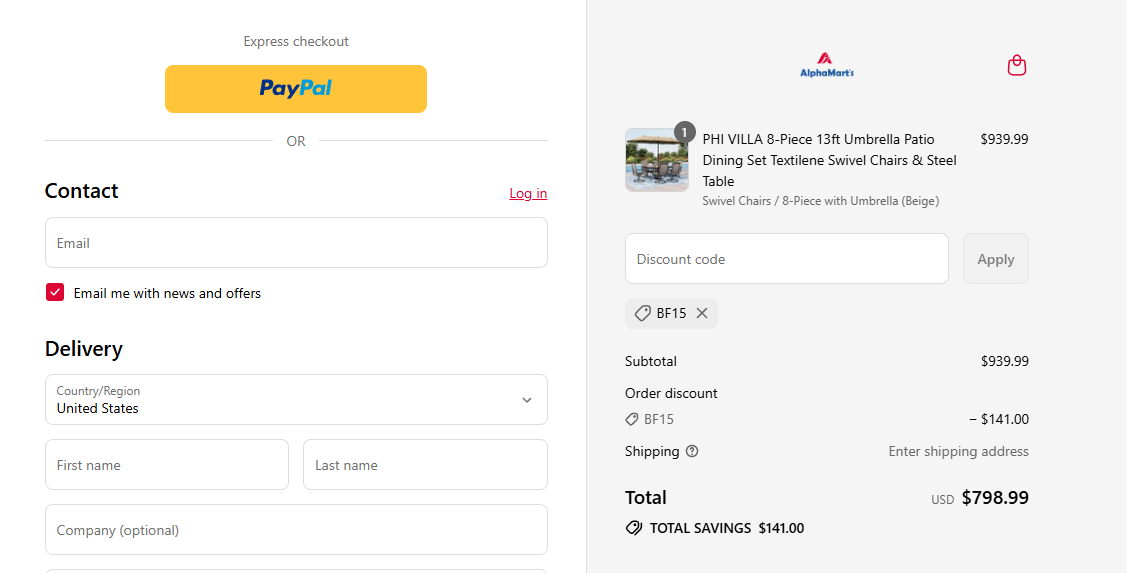This screenshot has height=573, width=1127.
Task: Apply the discount code
Action: pos(995,259)
